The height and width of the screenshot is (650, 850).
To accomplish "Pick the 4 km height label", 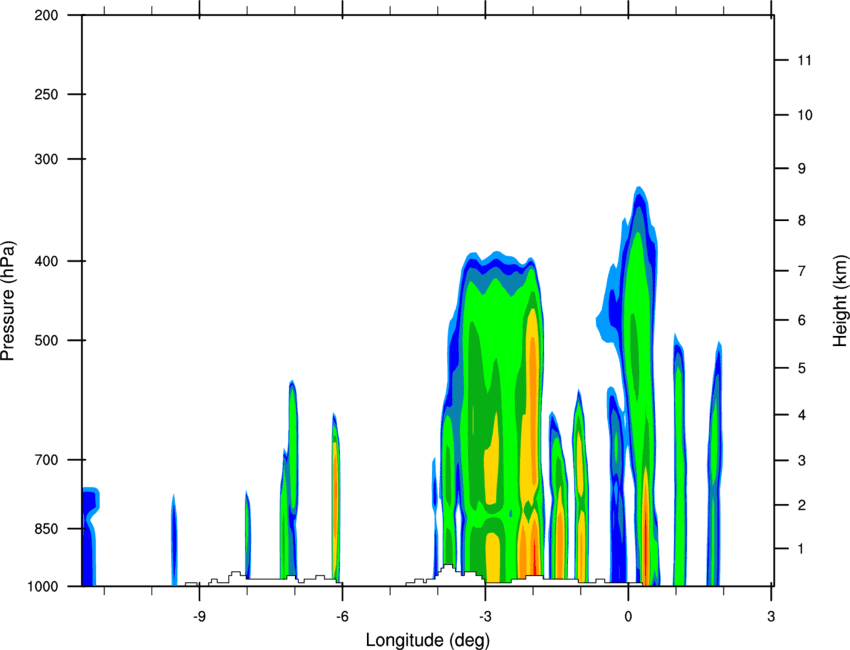I will coord(802,415).
